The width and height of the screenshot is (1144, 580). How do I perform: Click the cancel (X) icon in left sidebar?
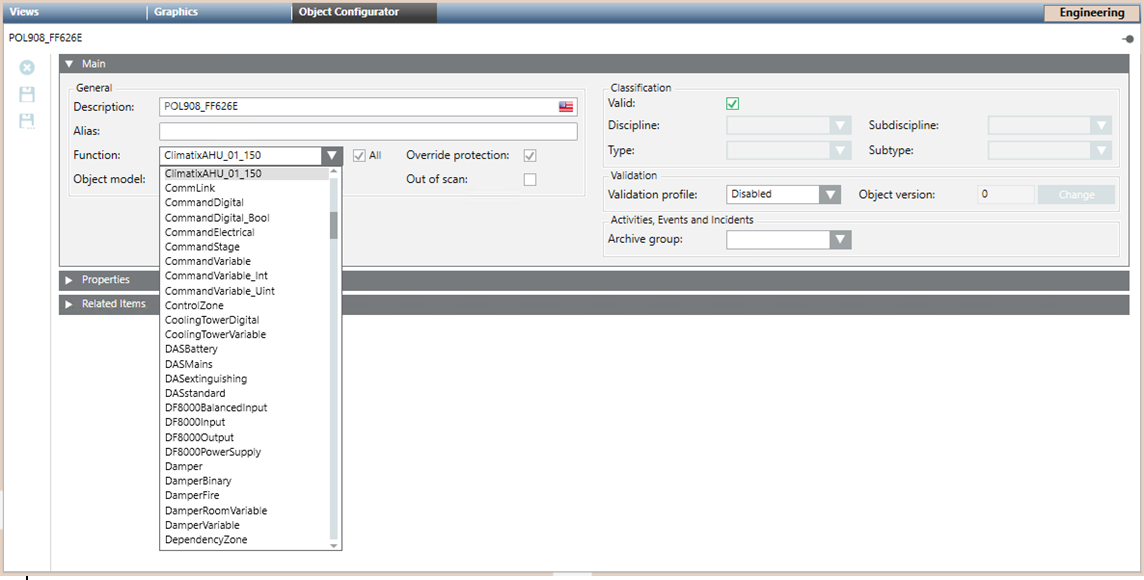pyautogui.click(x=27, y=67)
